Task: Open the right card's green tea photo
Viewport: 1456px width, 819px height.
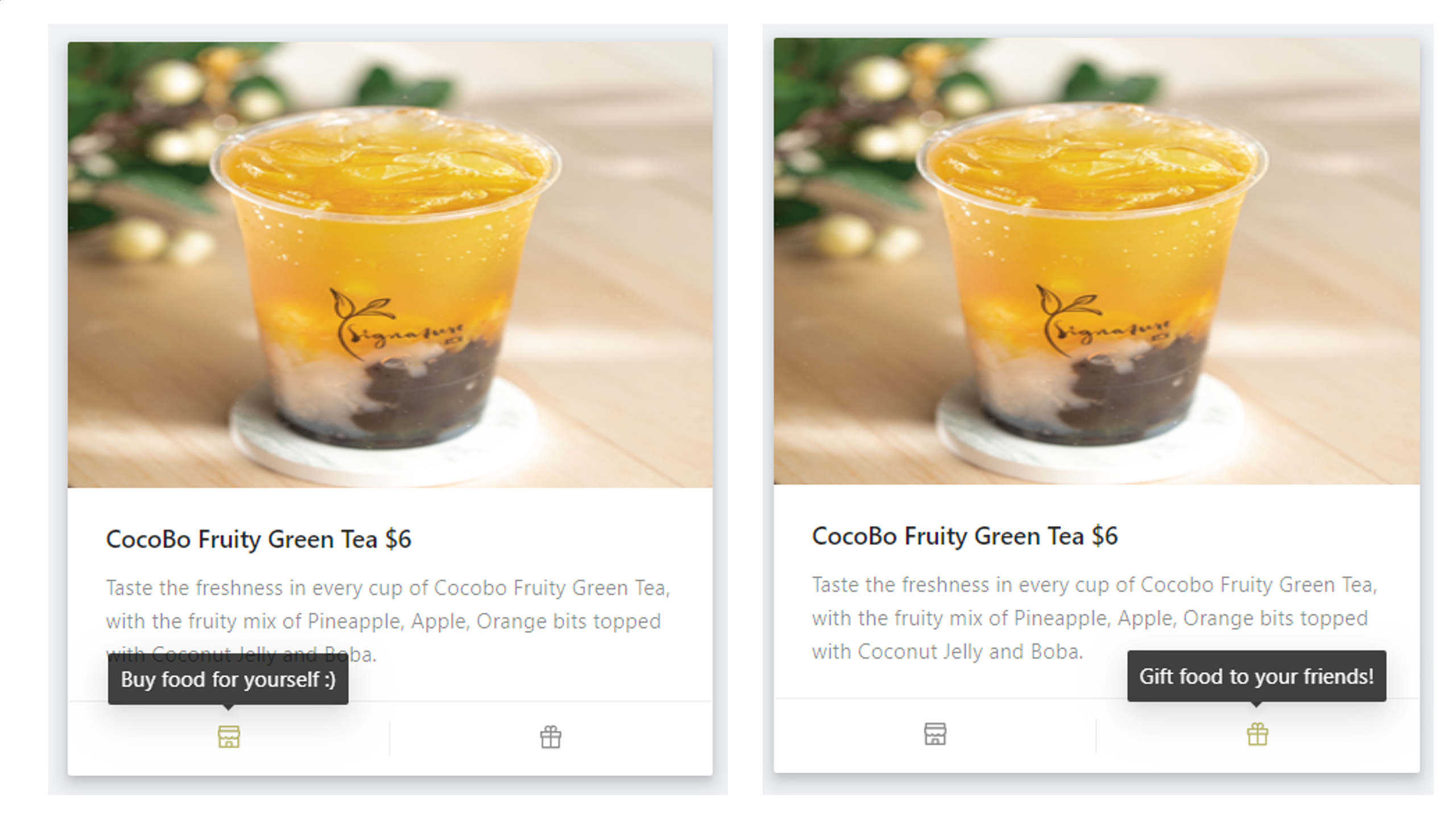Action: 1097,261
